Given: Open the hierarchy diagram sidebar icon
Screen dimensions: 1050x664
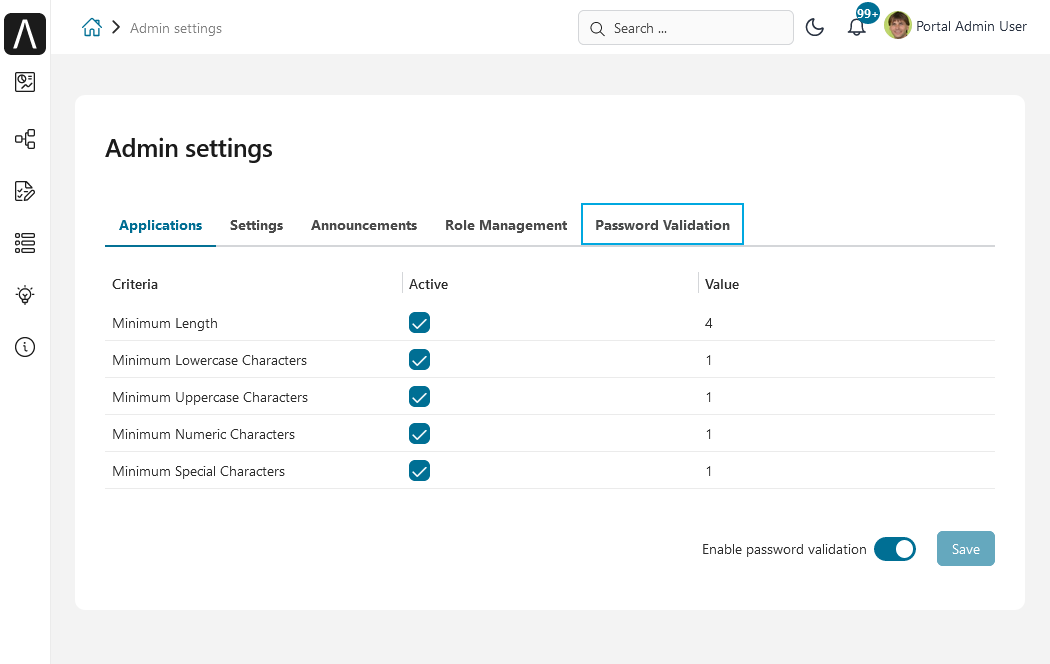Looking at the screenshot, I should 25,139.
